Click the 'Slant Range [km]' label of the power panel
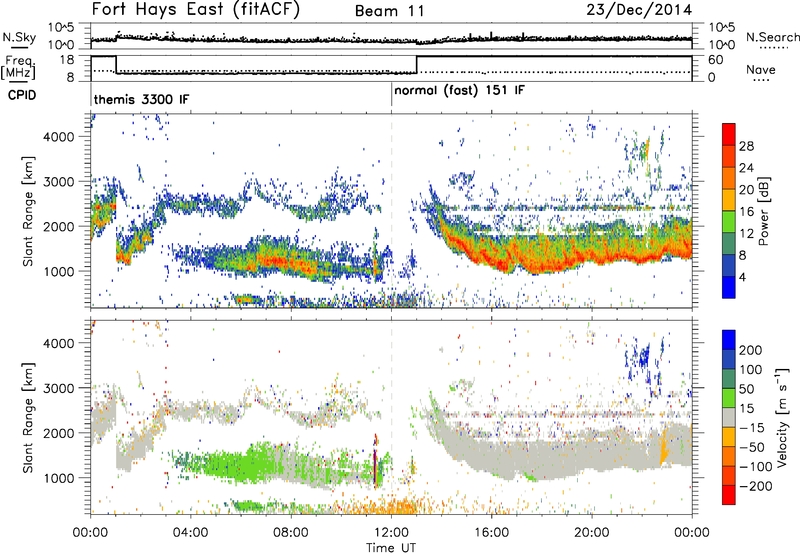 [28, 211]
